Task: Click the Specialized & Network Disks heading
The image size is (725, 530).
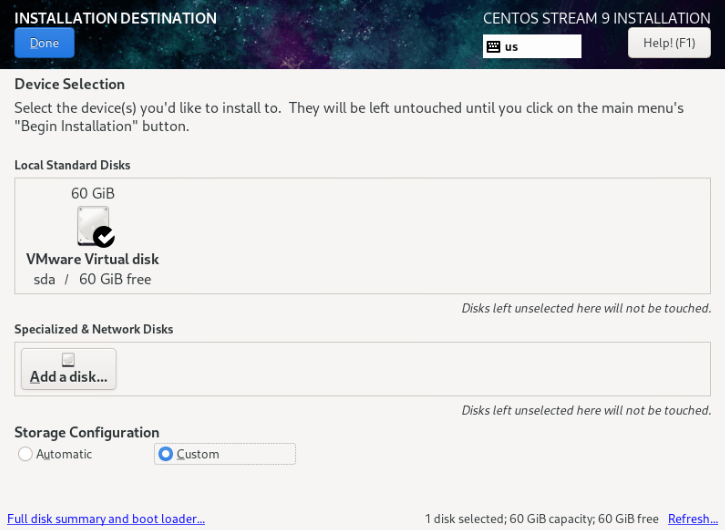Action: 94,329
